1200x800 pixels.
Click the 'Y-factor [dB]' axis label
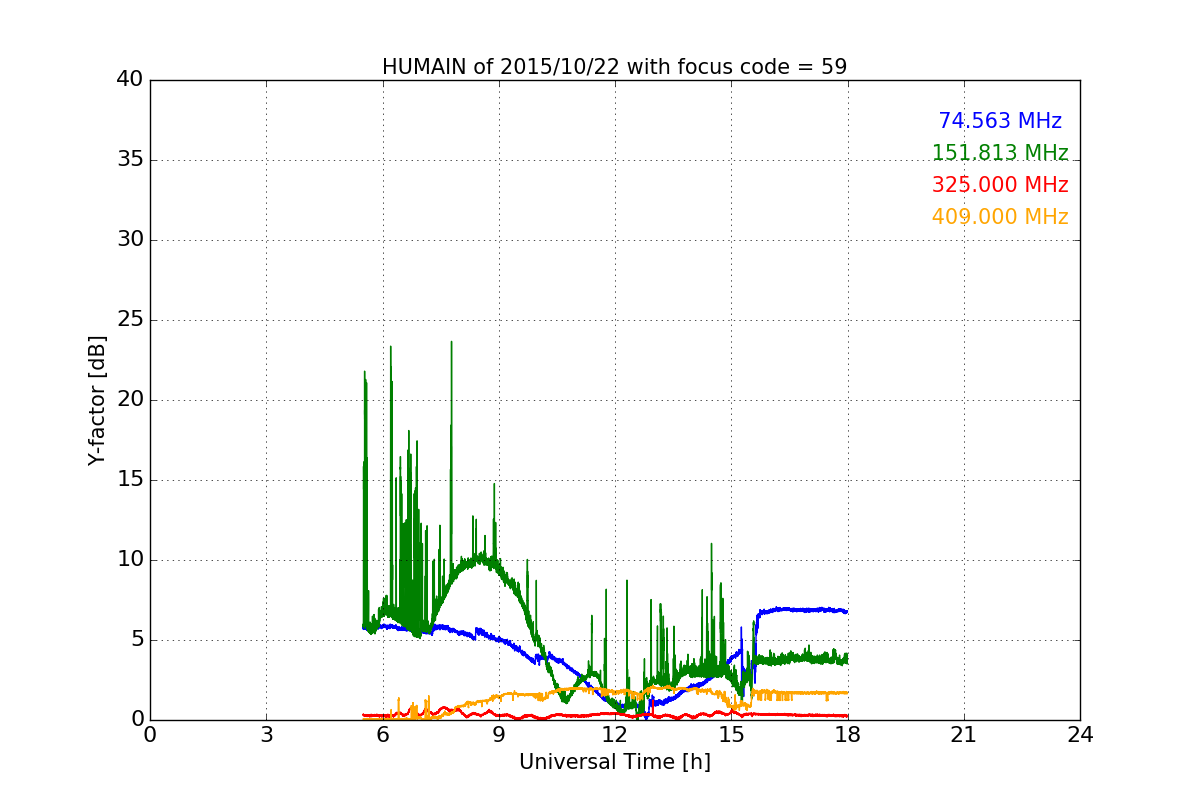(96, 400)
